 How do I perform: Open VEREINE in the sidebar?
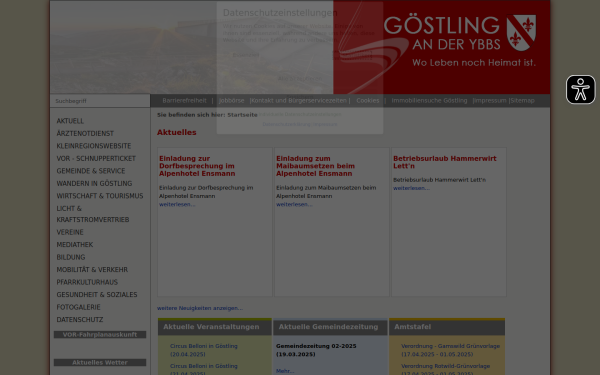click(70, 232)
